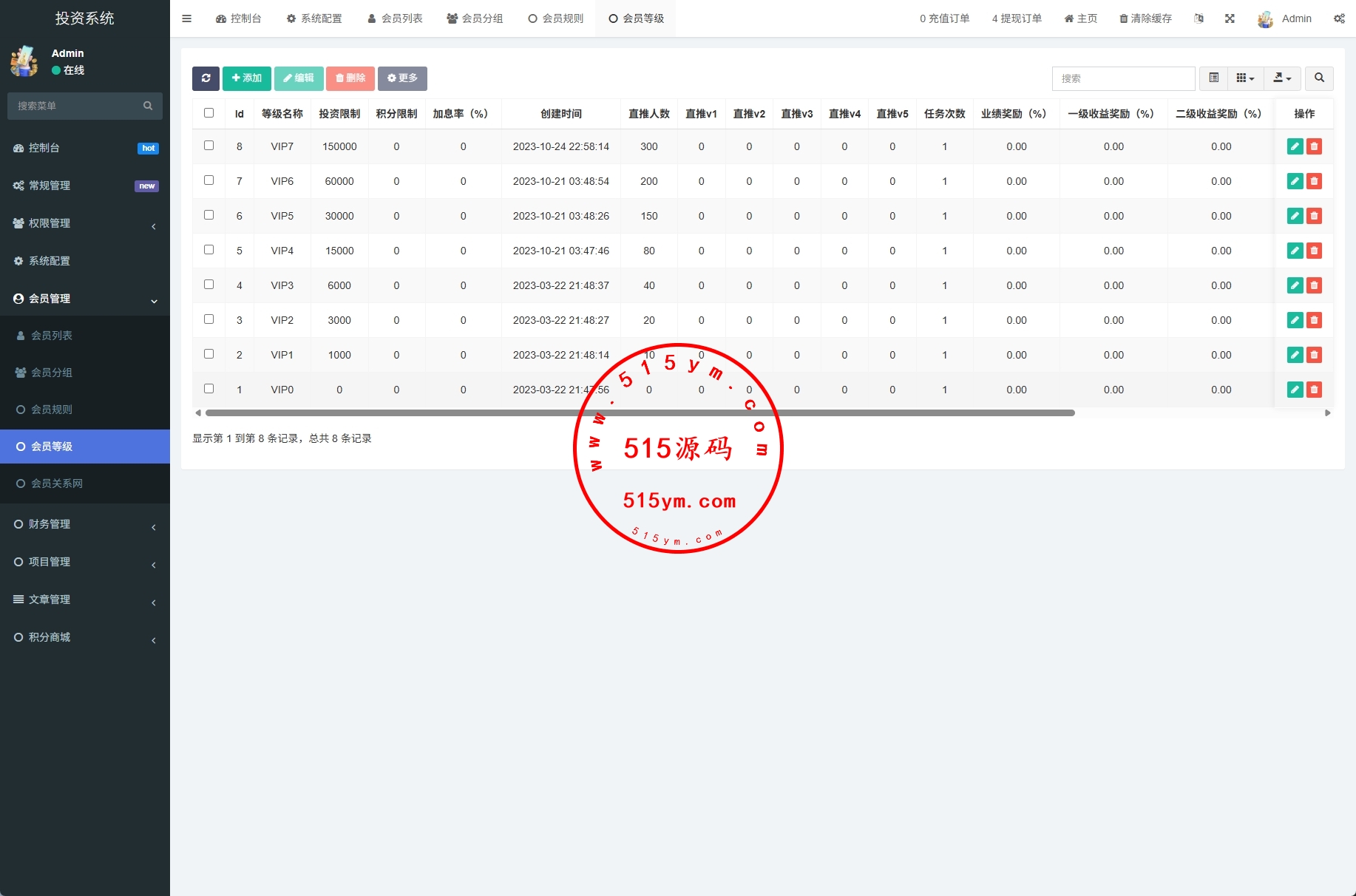Click the red delete icon for VIP5
Screen dimensions: 1356x896
click(1314, 216)
